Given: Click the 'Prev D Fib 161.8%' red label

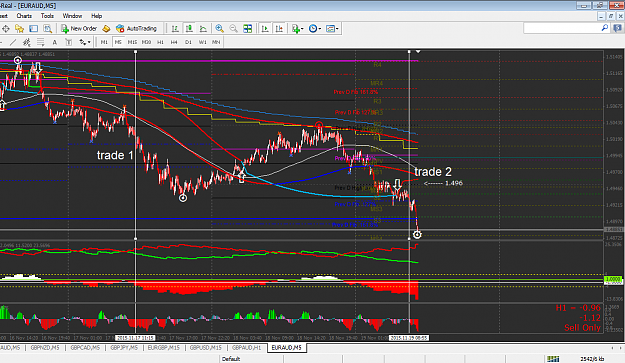Looking at the screenshot, I should (x=356, y=92).
